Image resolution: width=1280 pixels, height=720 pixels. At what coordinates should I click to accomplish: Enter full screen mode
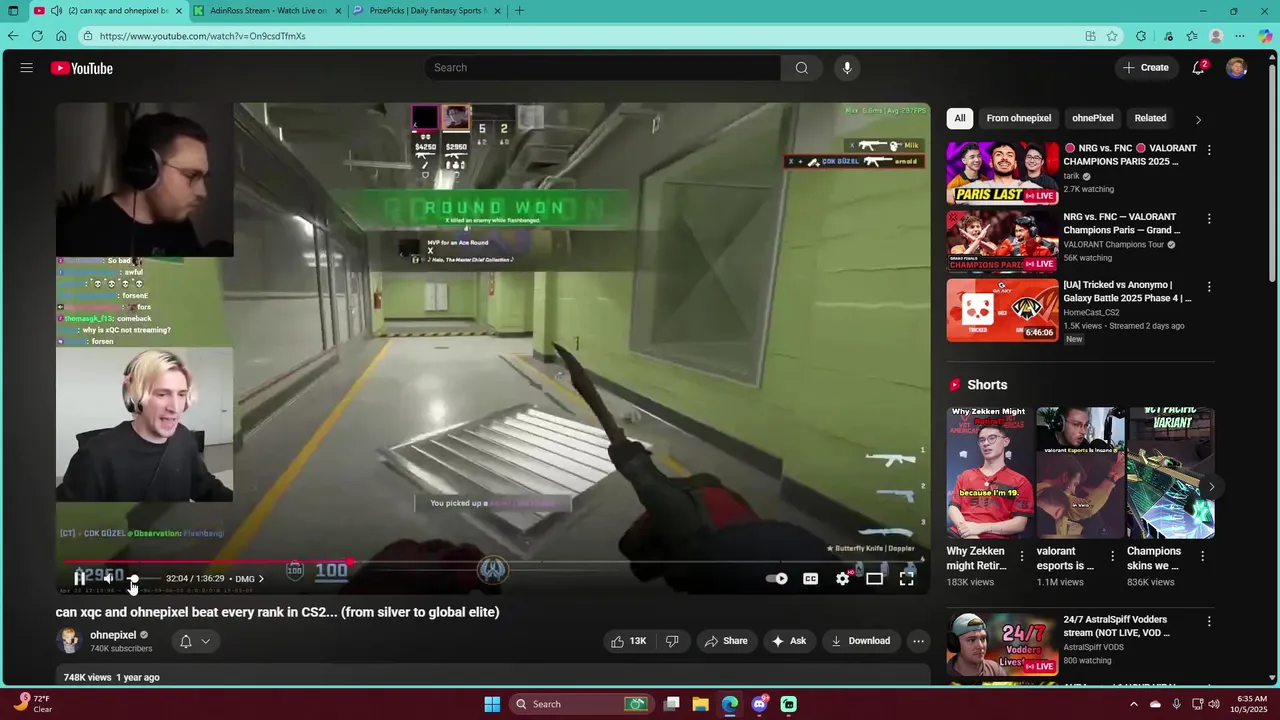(x=906, y=578)
